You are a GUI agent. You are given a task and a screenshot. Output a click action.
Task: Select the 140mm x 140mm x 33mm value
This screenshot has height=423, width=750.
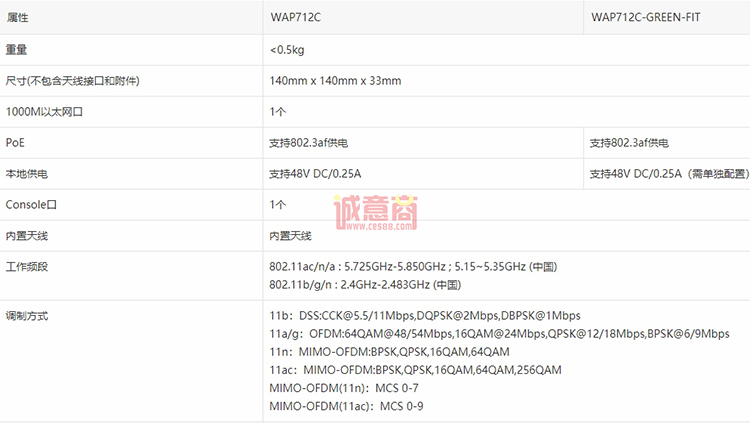point(335,81)
